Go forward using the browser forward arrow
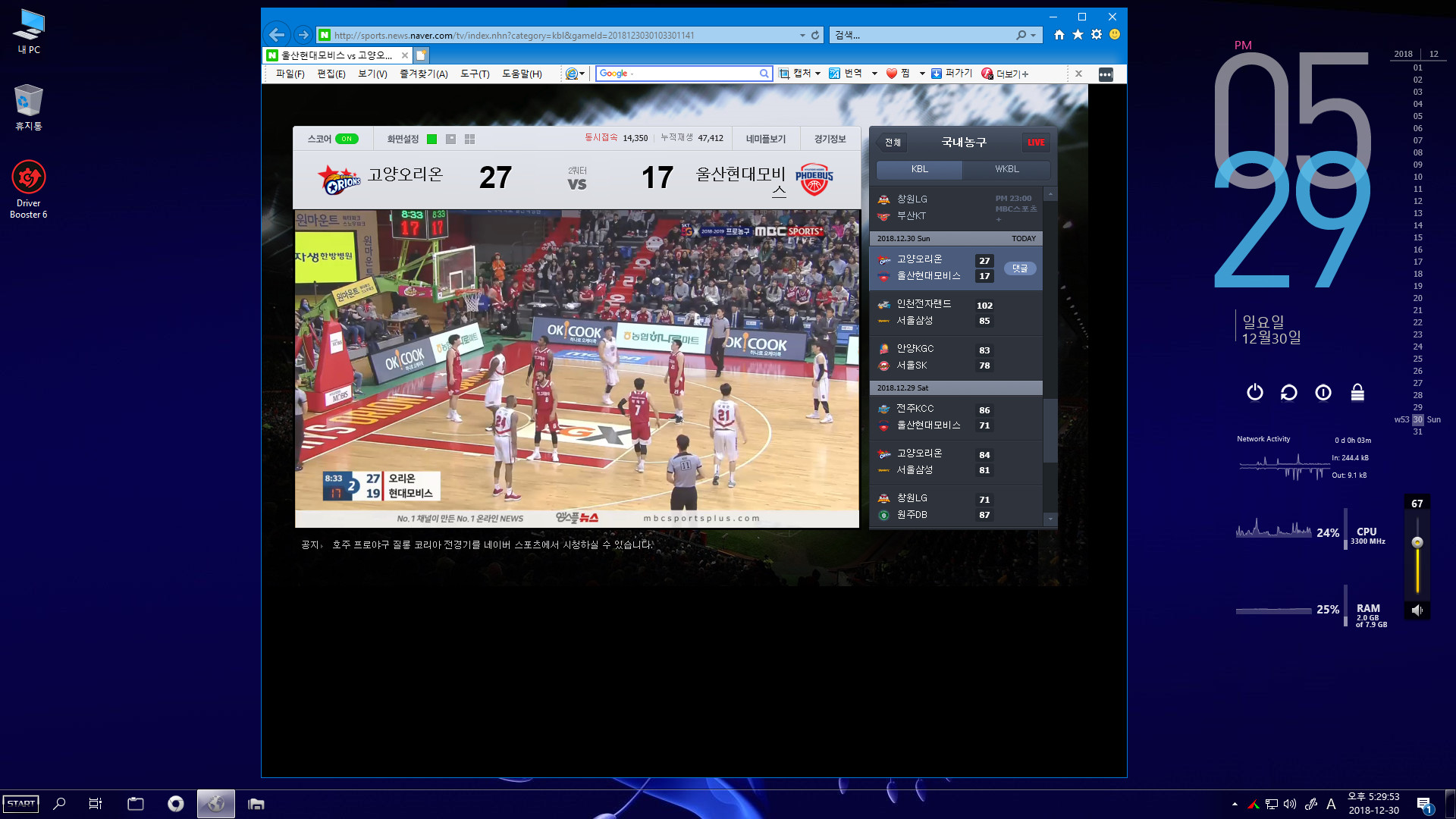The height and width of the screenshot is (819, 1456). point(303,35)
